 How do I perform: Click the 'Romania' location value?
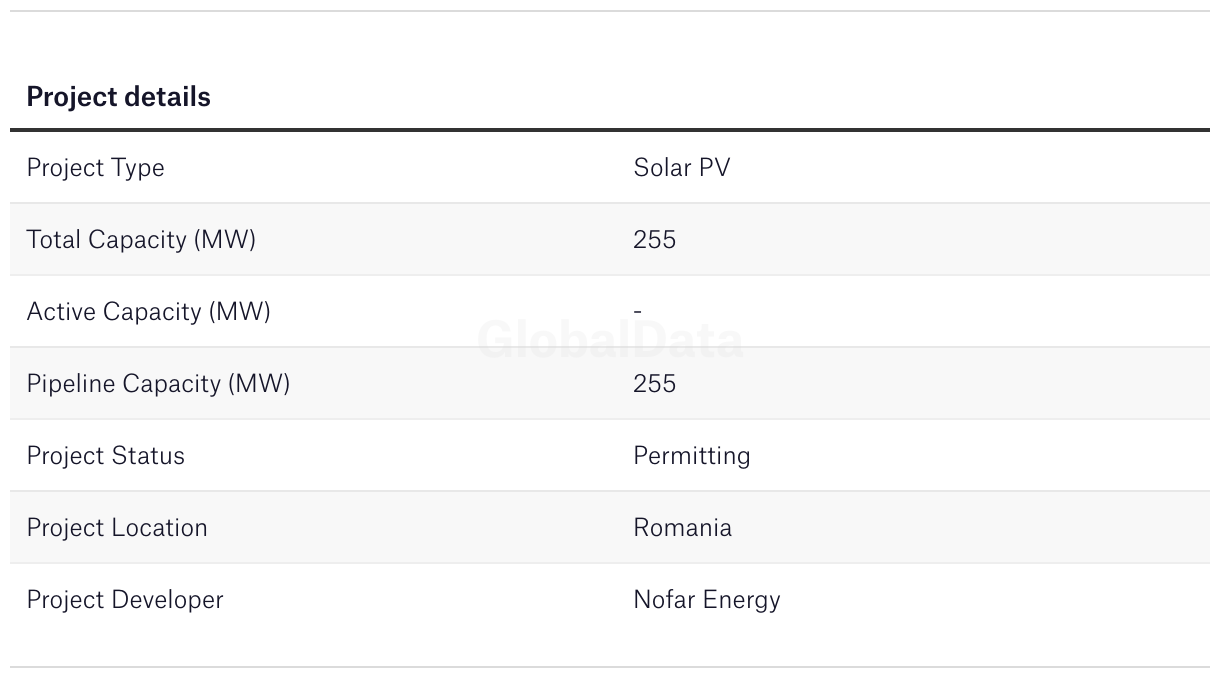click(x=682, y=528)
